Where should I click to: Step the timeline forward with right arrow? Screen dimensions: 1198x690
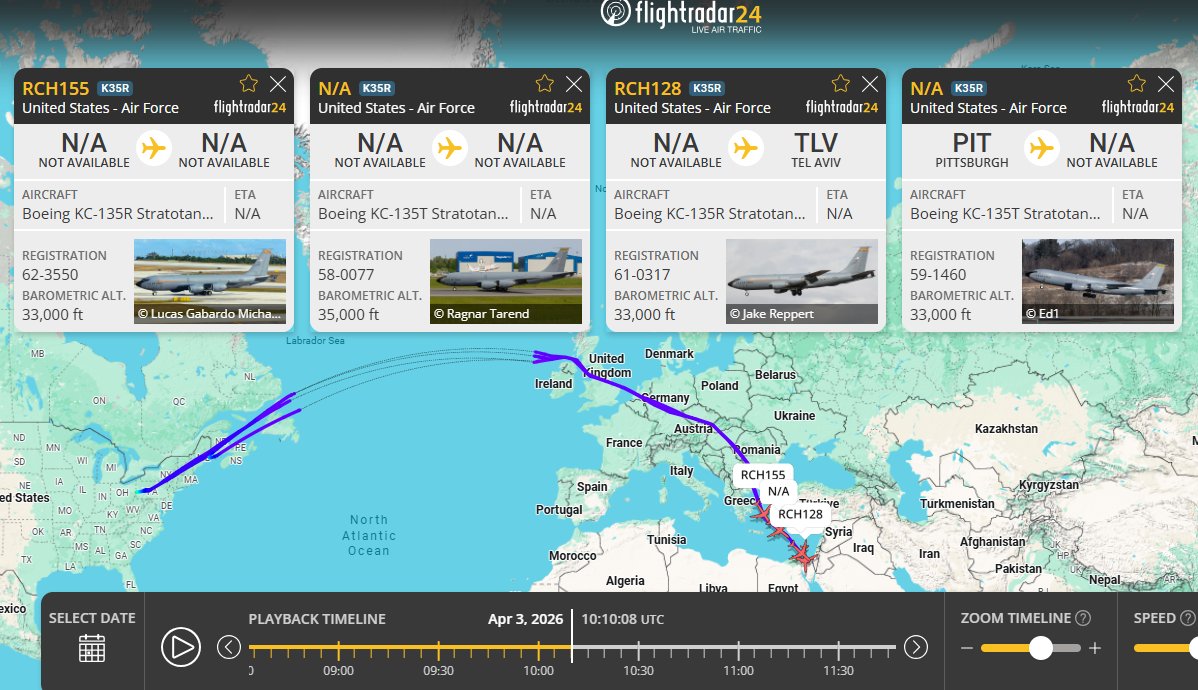pyautogui.click(x=915, y=647)
